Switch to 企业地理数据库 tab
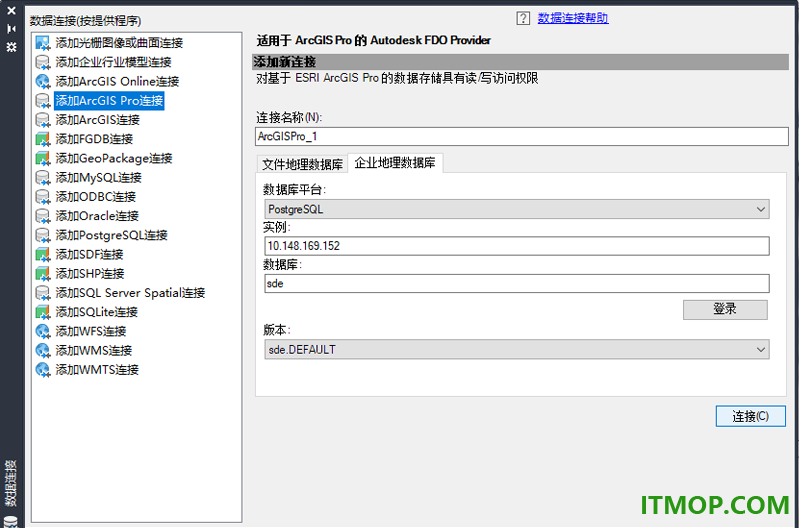 click(395, 163)
